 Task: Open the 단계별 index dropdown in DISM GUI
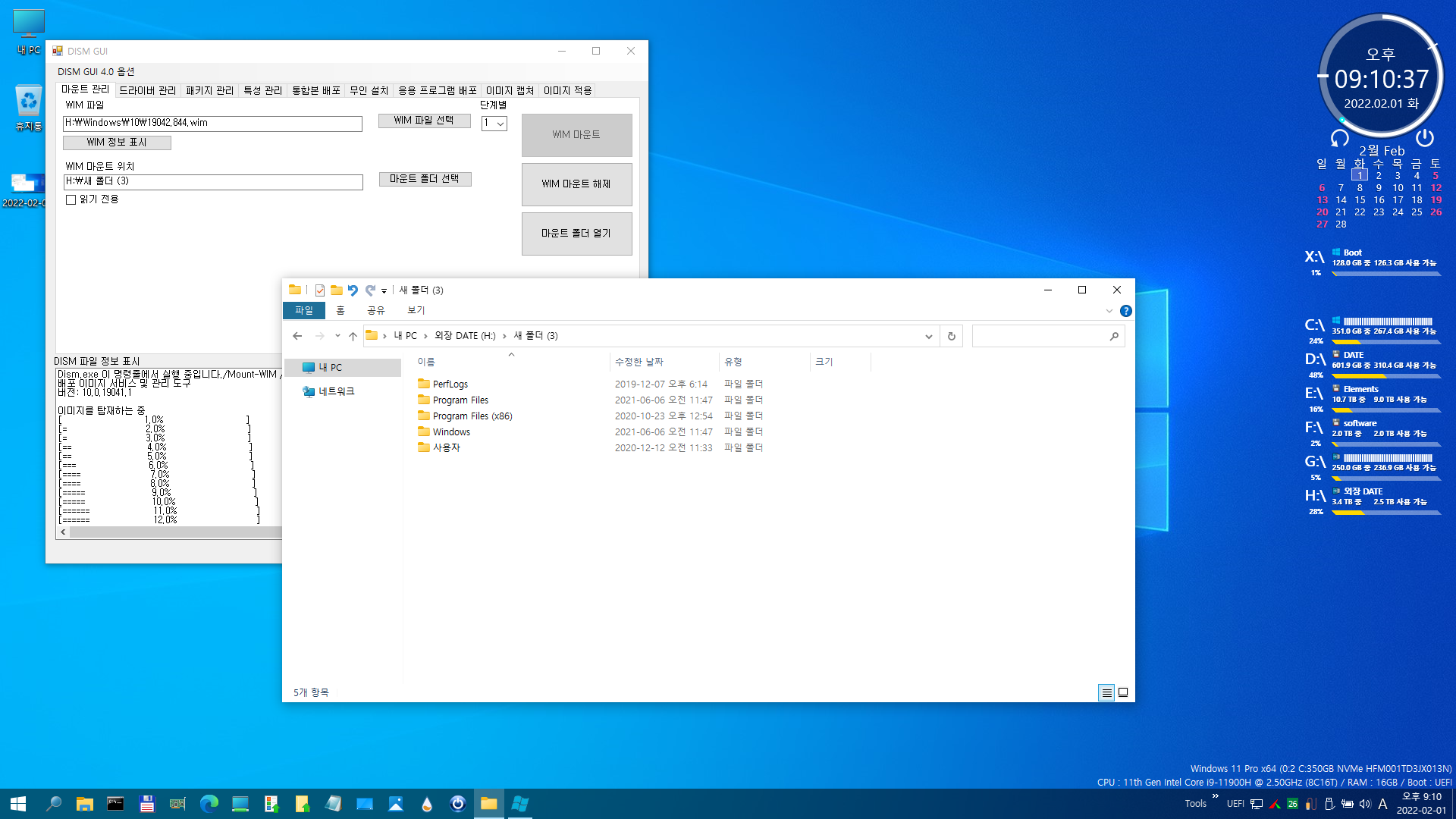494,123
